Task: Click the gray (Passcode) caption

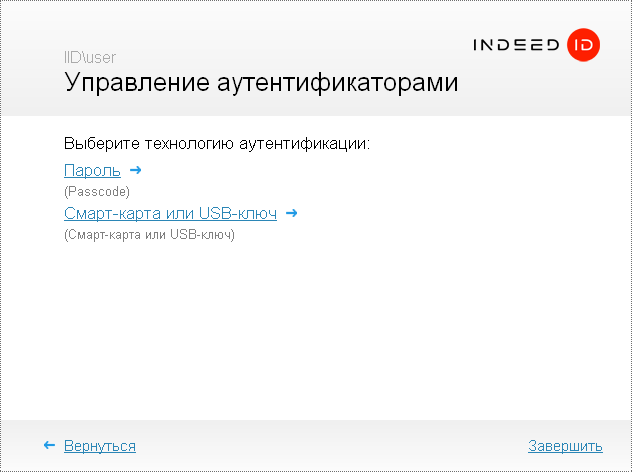Action: pos(97,191)
